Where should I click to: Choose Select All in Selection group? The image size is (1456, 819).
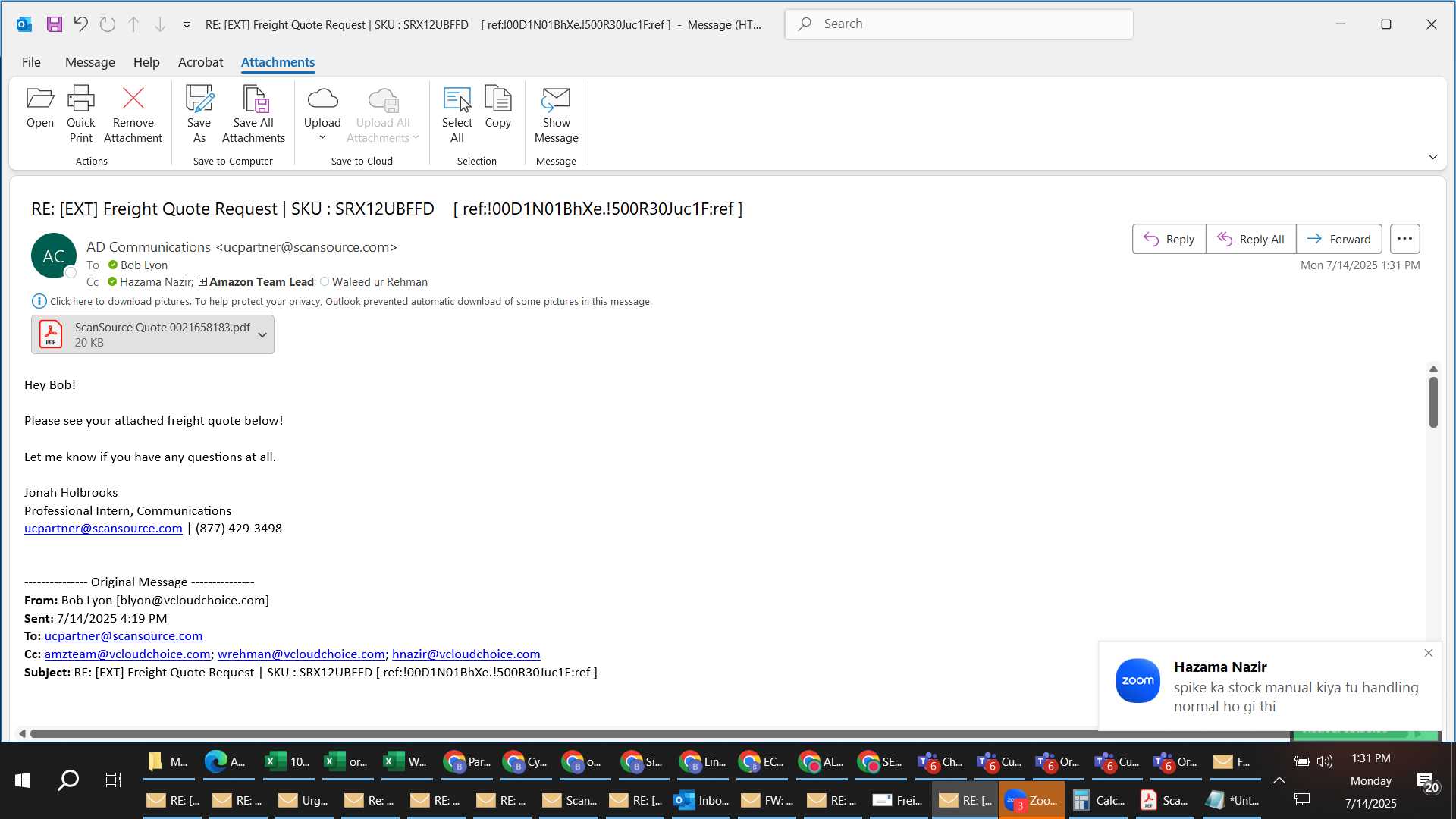457,115
